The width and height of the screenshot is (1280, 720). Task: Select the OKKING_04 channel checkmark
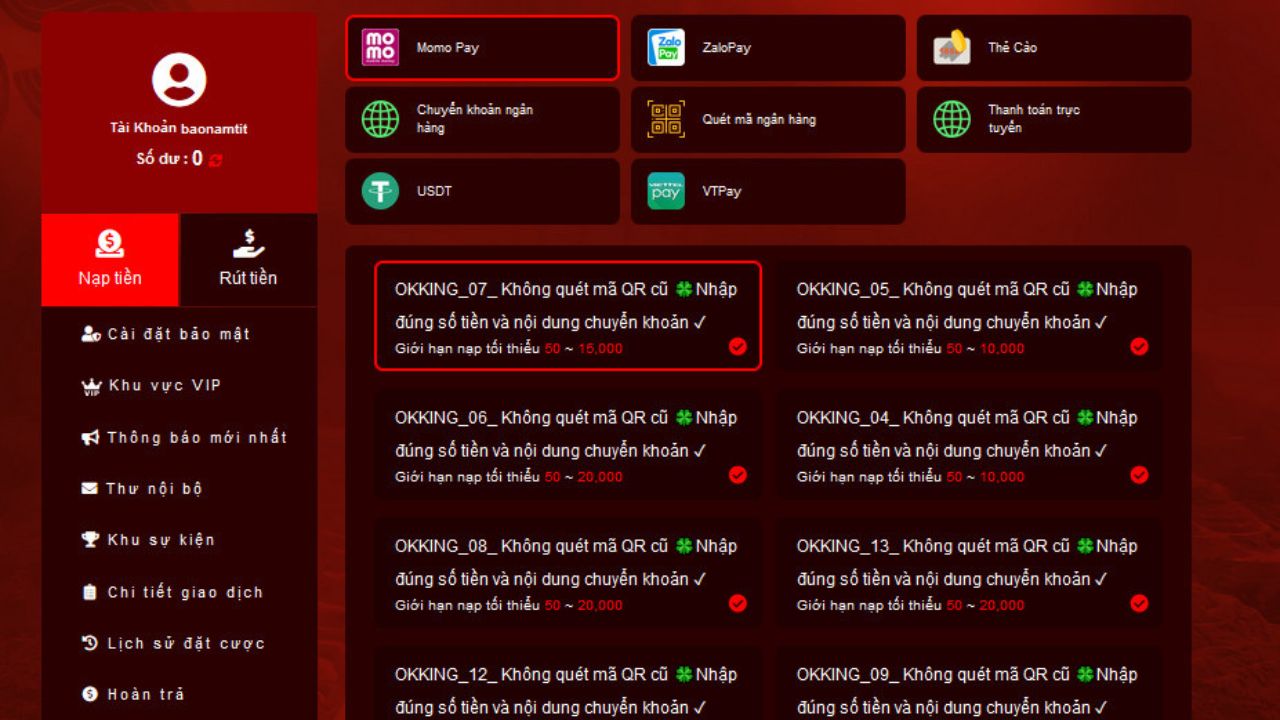(1139, 475)
